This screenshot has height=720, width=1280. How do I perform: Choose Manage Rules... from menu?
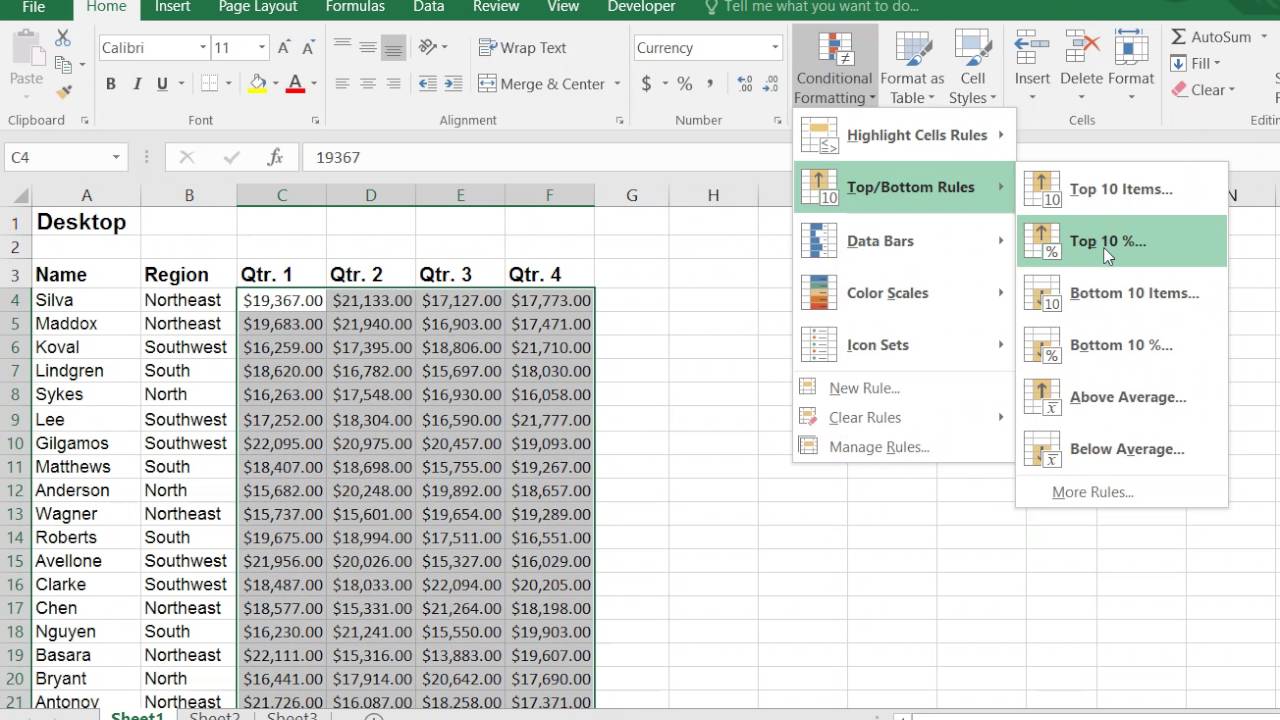(x=904, y=447)
